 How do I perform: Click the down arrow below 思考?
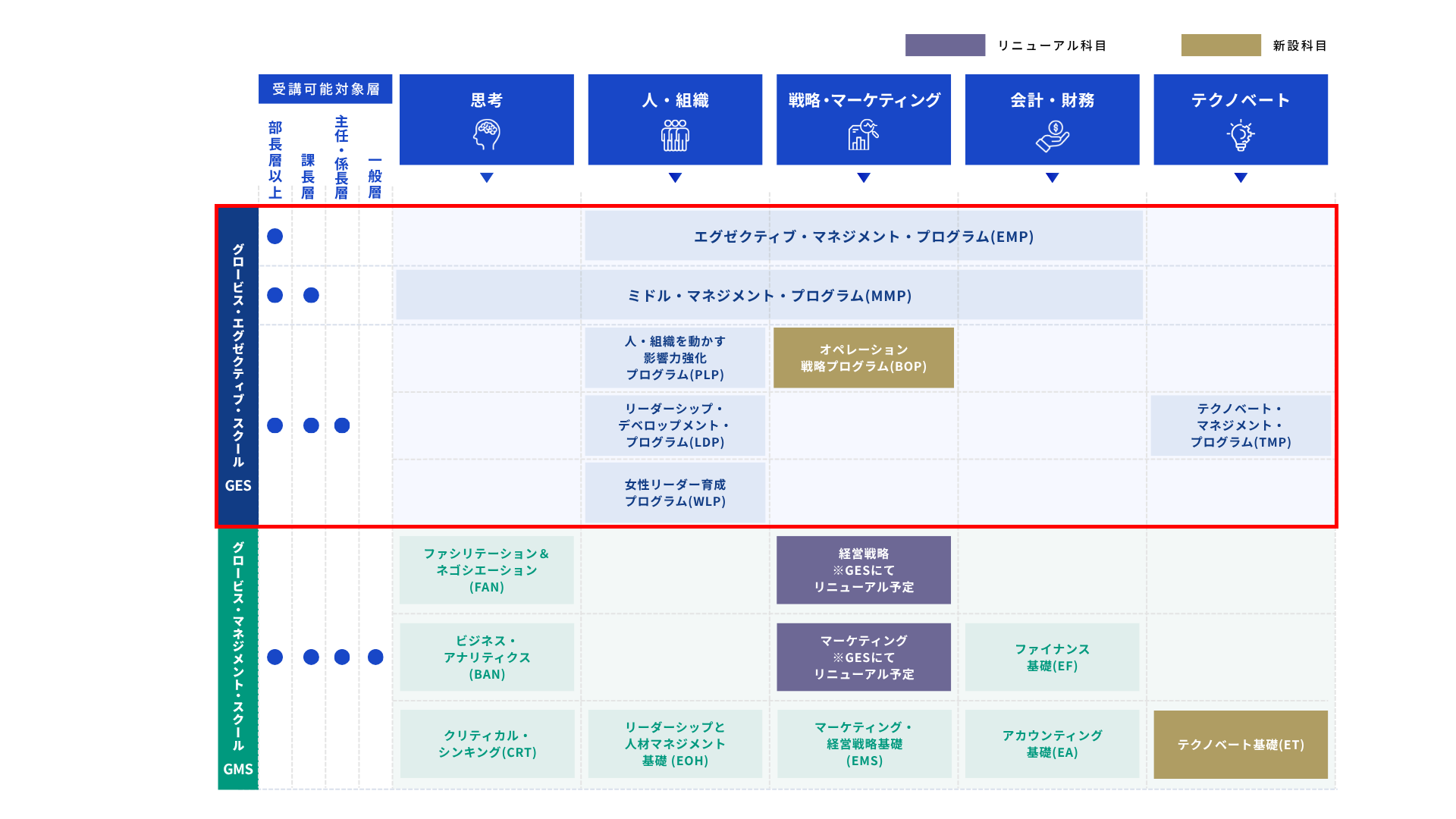click(487, 177)
